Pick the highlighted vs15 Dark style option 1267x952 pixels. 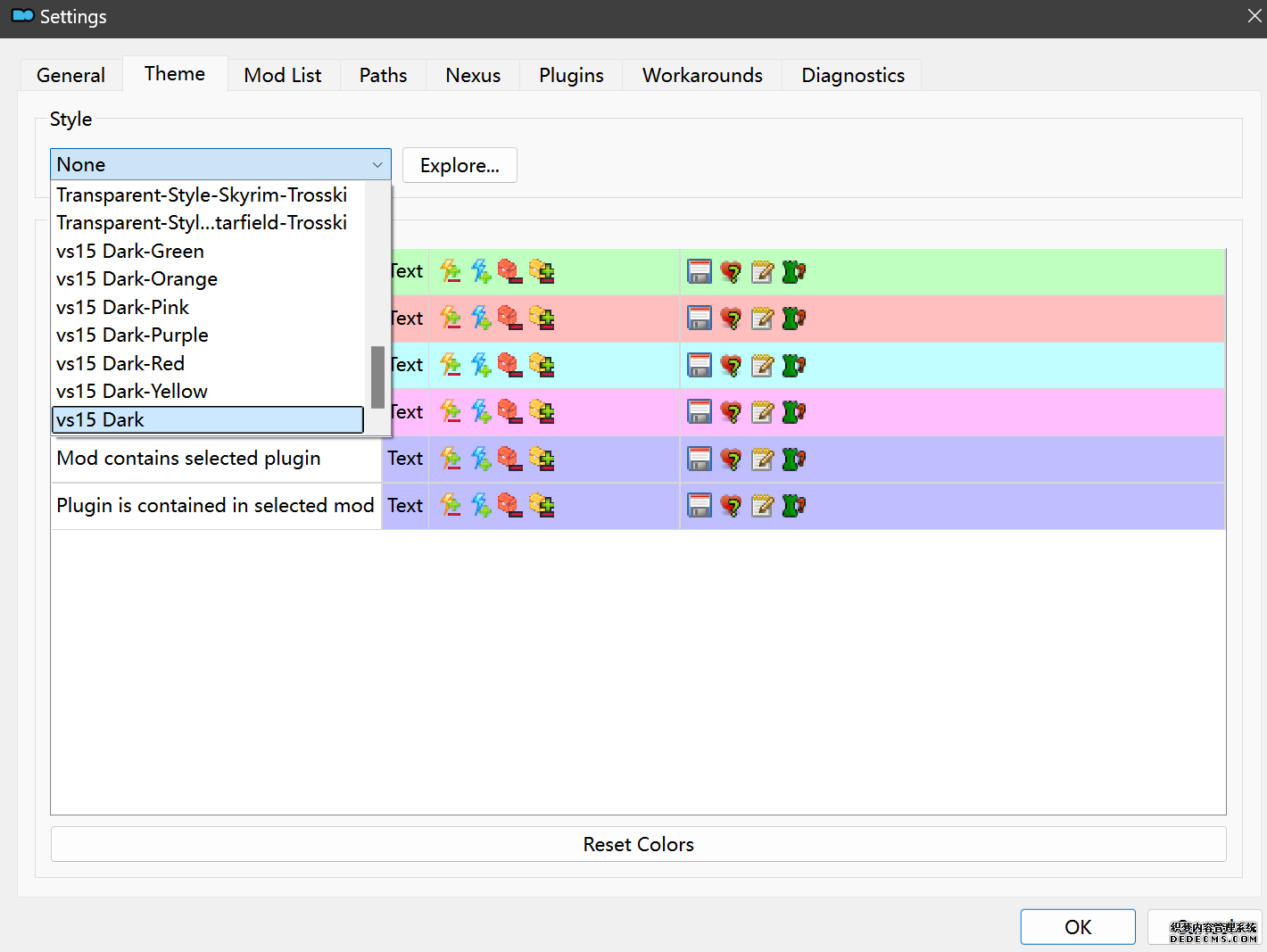tap(207, 420)
